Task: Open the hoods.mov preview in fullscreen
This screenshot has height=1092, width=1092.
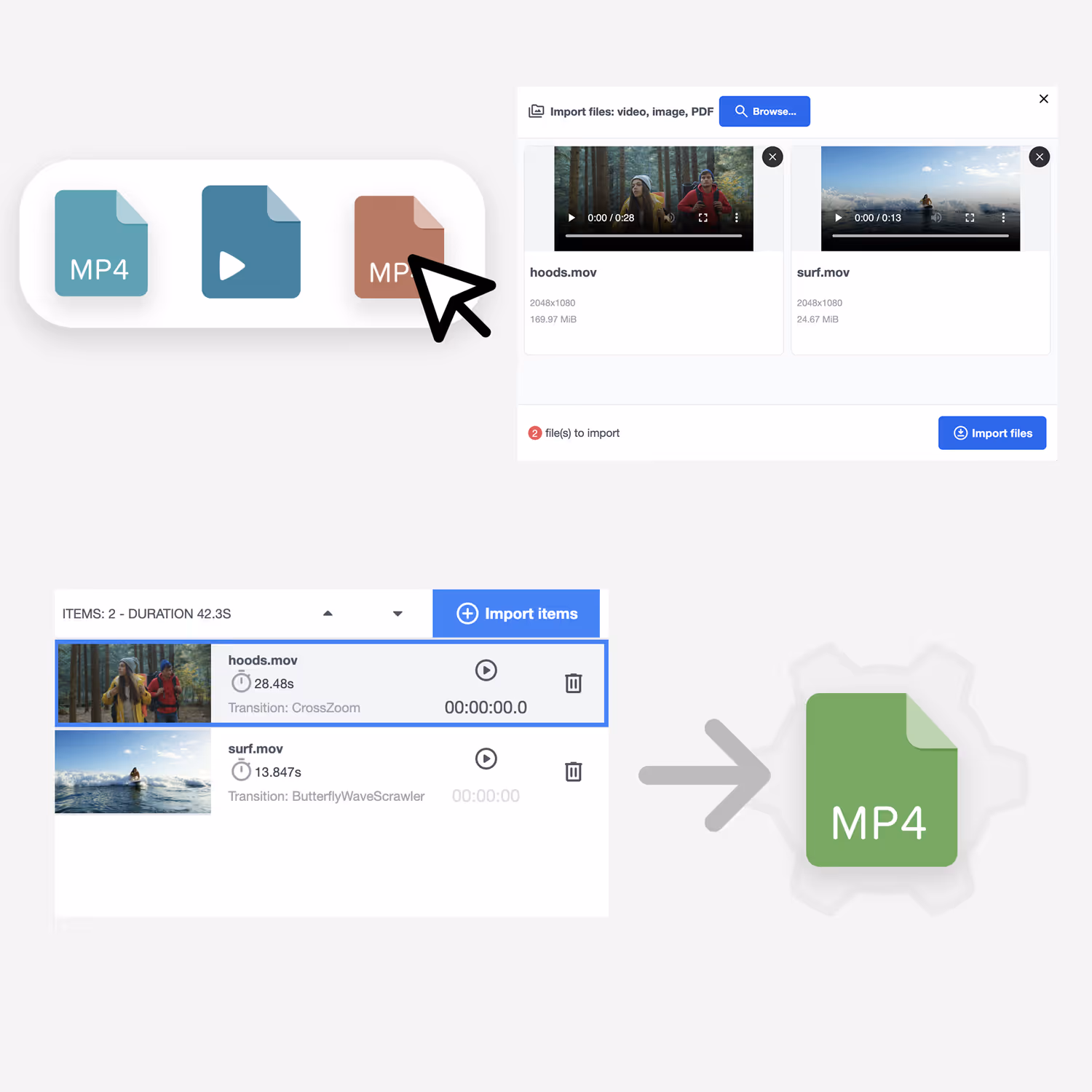Action: point(703,218)
